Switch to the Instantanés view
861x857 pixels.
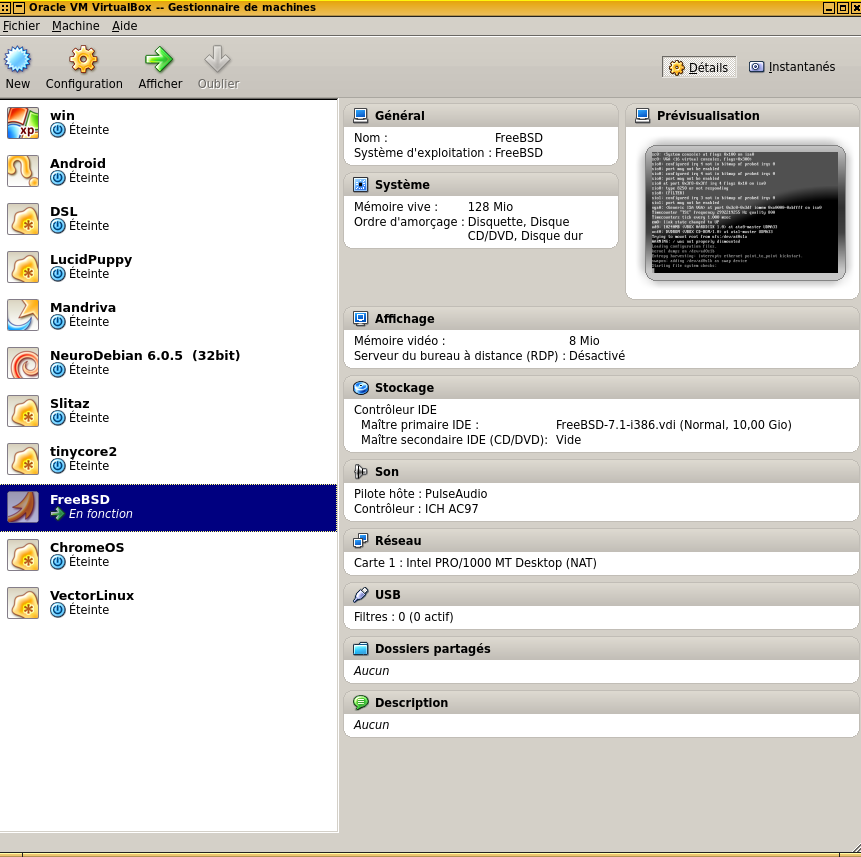[x=792, y=67]
